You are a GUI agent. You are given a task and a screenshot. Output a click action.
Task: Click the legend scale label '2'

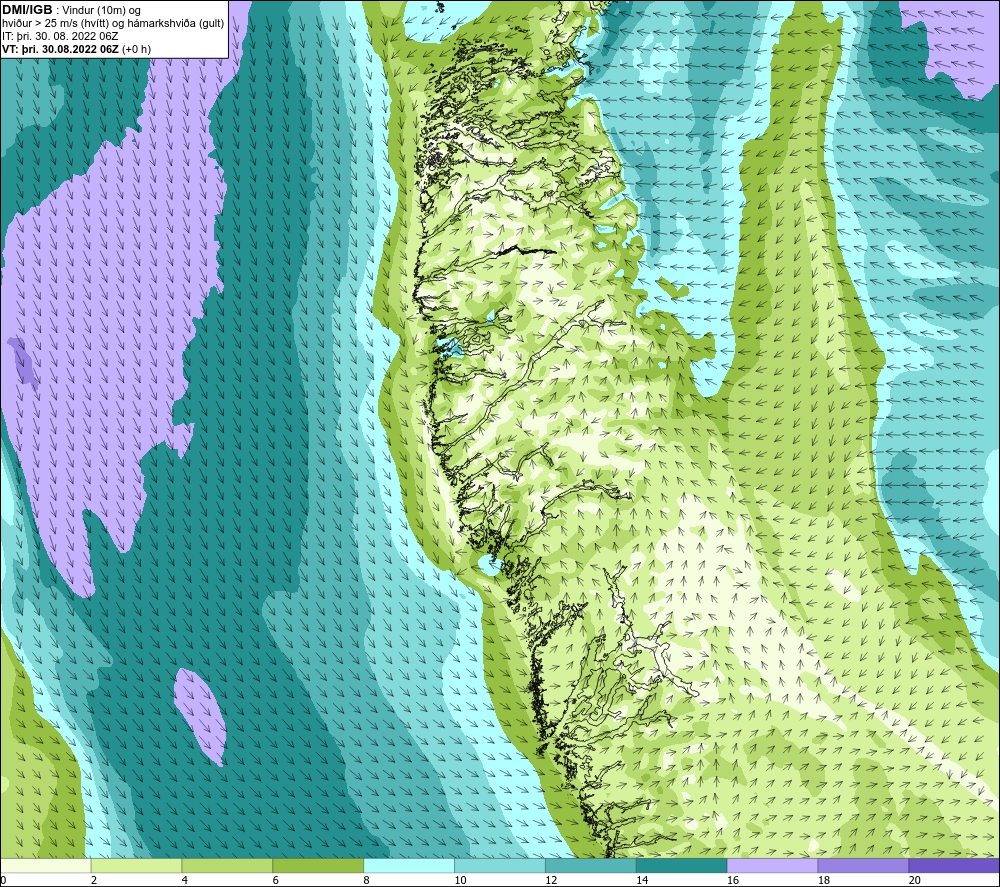pyautogui.click(x=94, y=881)
